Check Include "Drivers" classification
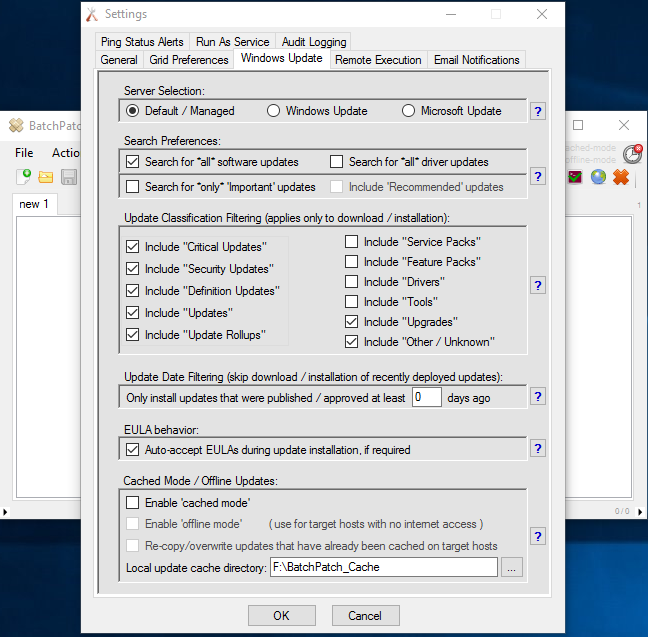This screenshot has height=637, width=648. [x=352, y=282]
